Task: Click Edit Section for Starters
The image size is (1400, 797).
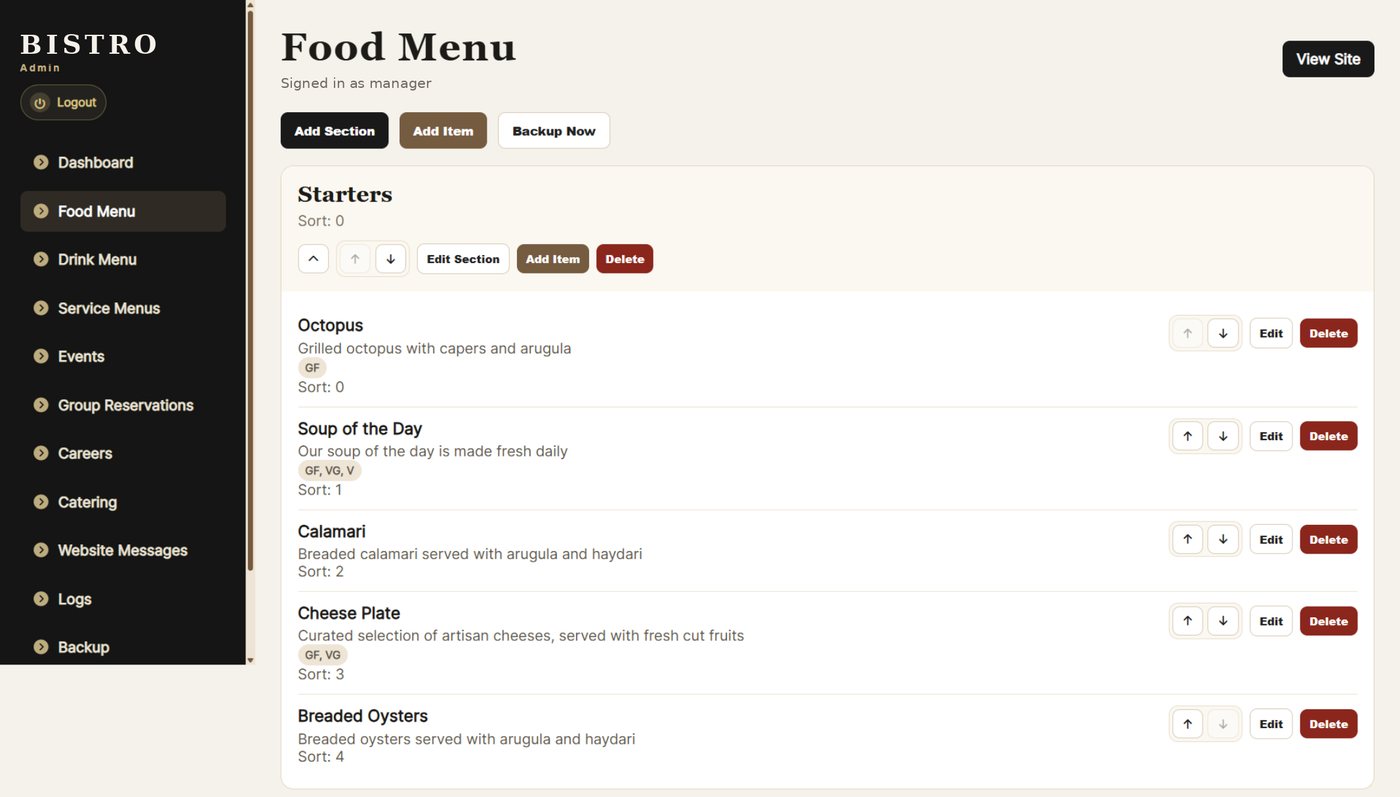Action: [x=463, y=259]
